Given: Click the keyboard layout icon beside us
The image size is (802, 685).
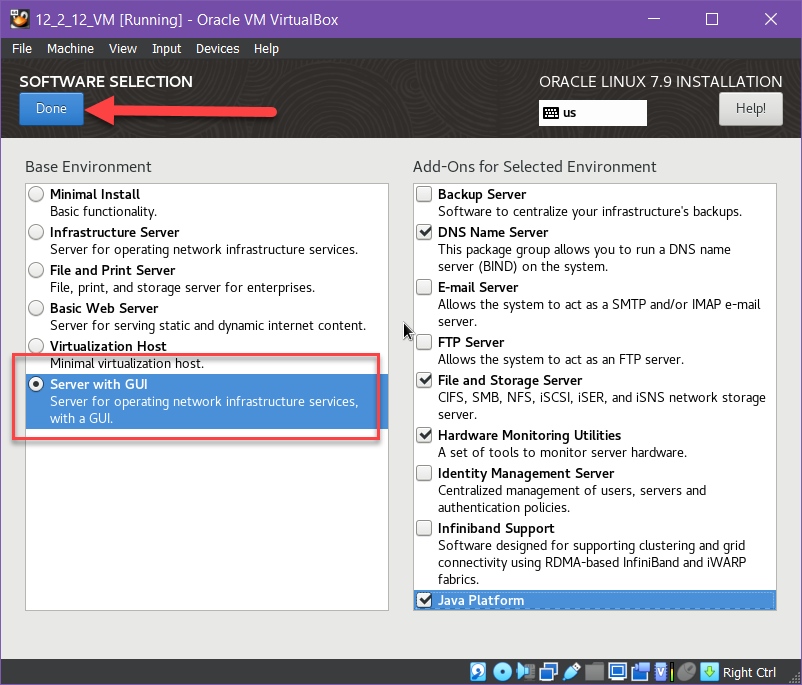Looking at the screenshot, I should pyautogui.click(x=550, y=113).
